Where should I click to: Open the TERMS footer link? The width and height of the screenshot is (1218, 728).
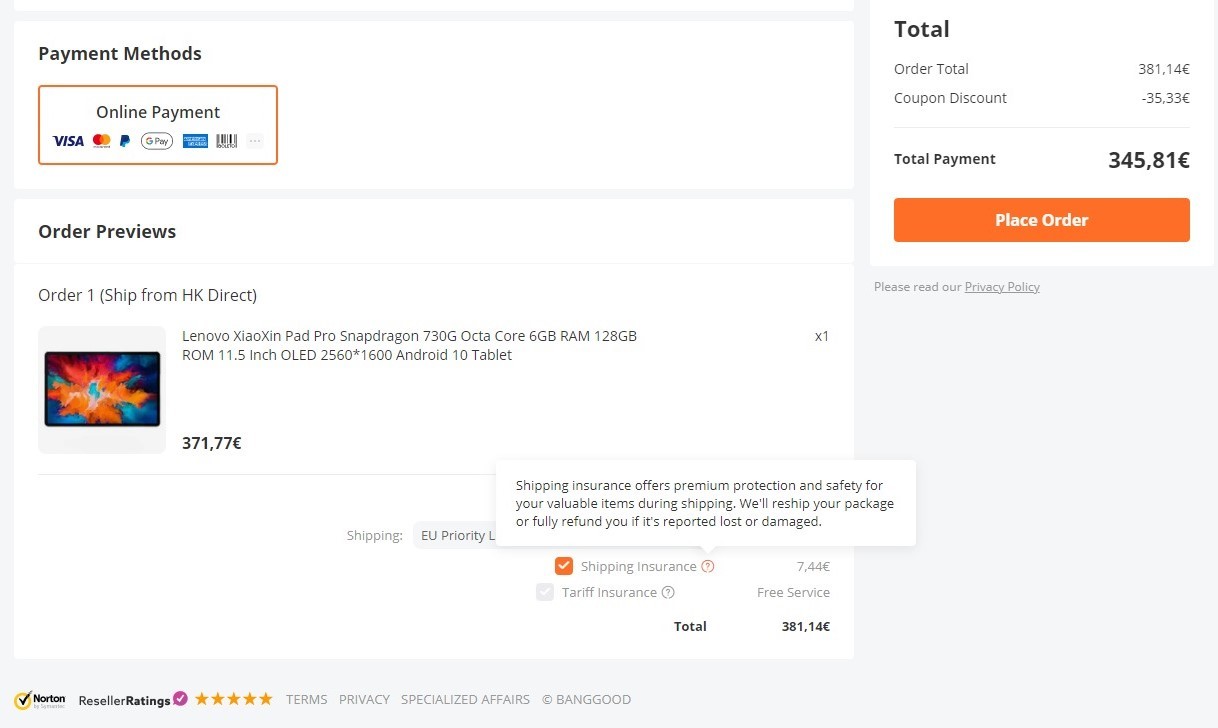(x=306, y=700)
